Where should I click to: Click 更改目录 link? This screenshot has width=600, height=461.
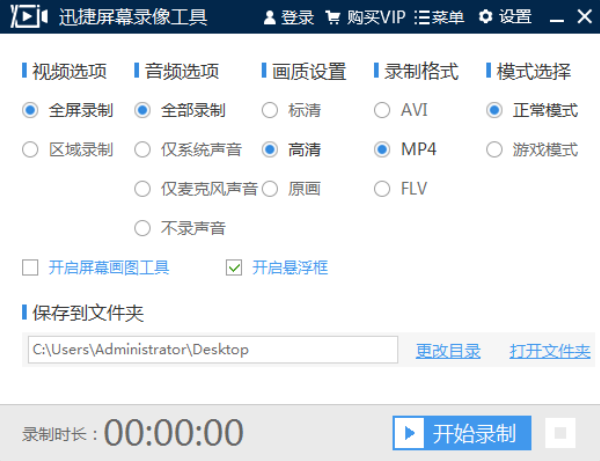(x=448, y=351)
